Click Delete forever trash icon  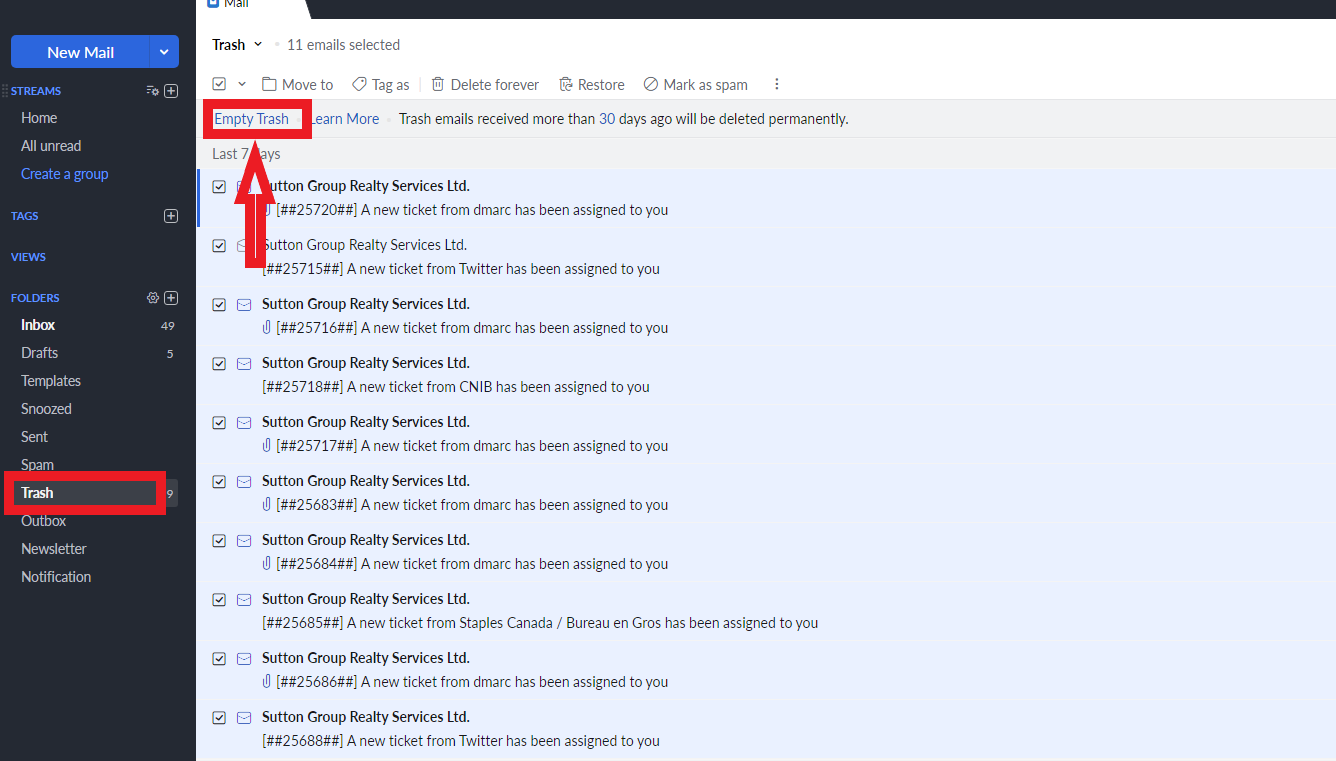pyautogui.click(x=438, y=84)
